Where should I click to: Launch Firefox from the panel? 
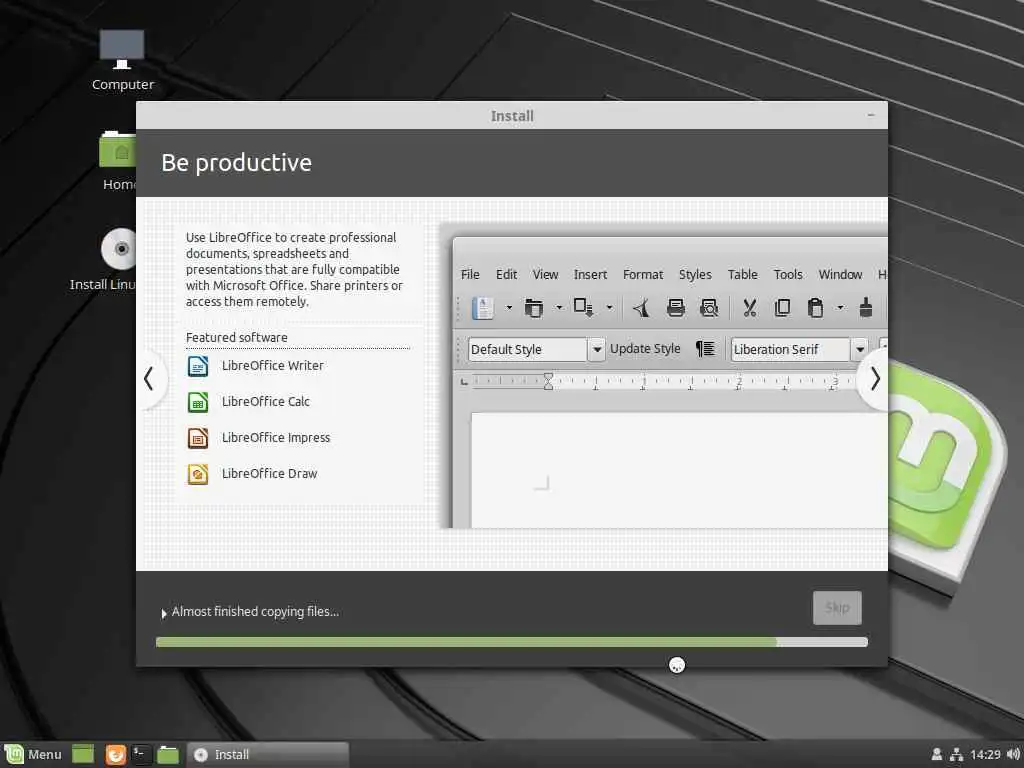pyautogui.click(x=116, y=754)
